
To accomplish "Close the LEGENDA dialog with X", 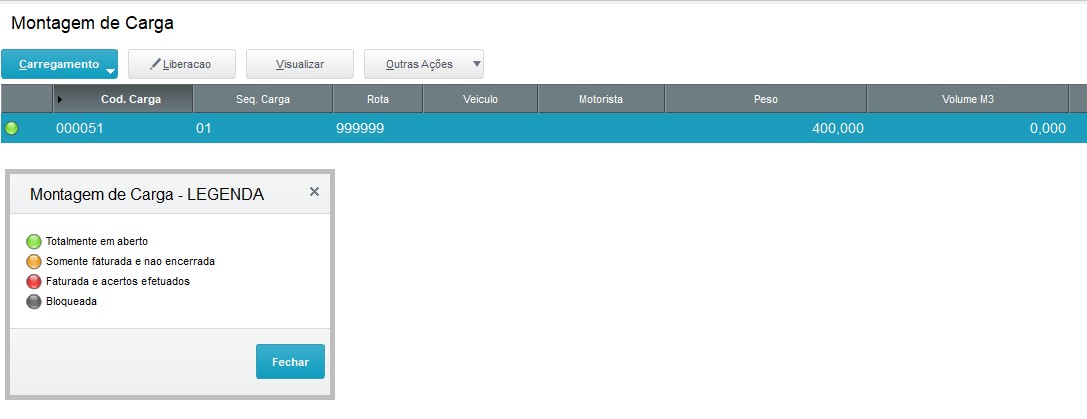I will [x=314, y=191].
